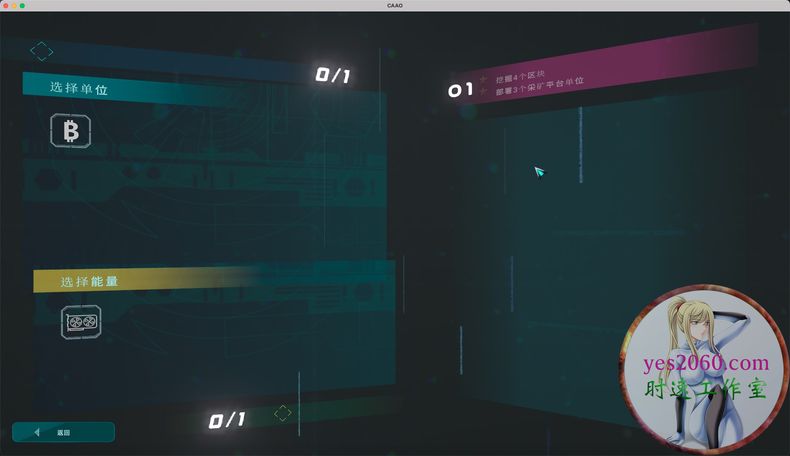
Task: Click the second star beside 部署3个采矿平台单位
Action: (485, 91)
